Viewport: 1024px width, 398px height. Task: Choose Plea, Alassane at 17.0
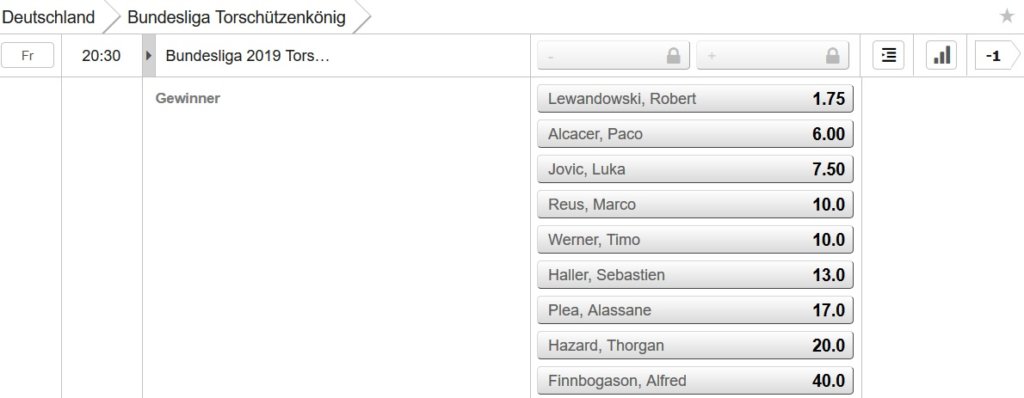695,310
